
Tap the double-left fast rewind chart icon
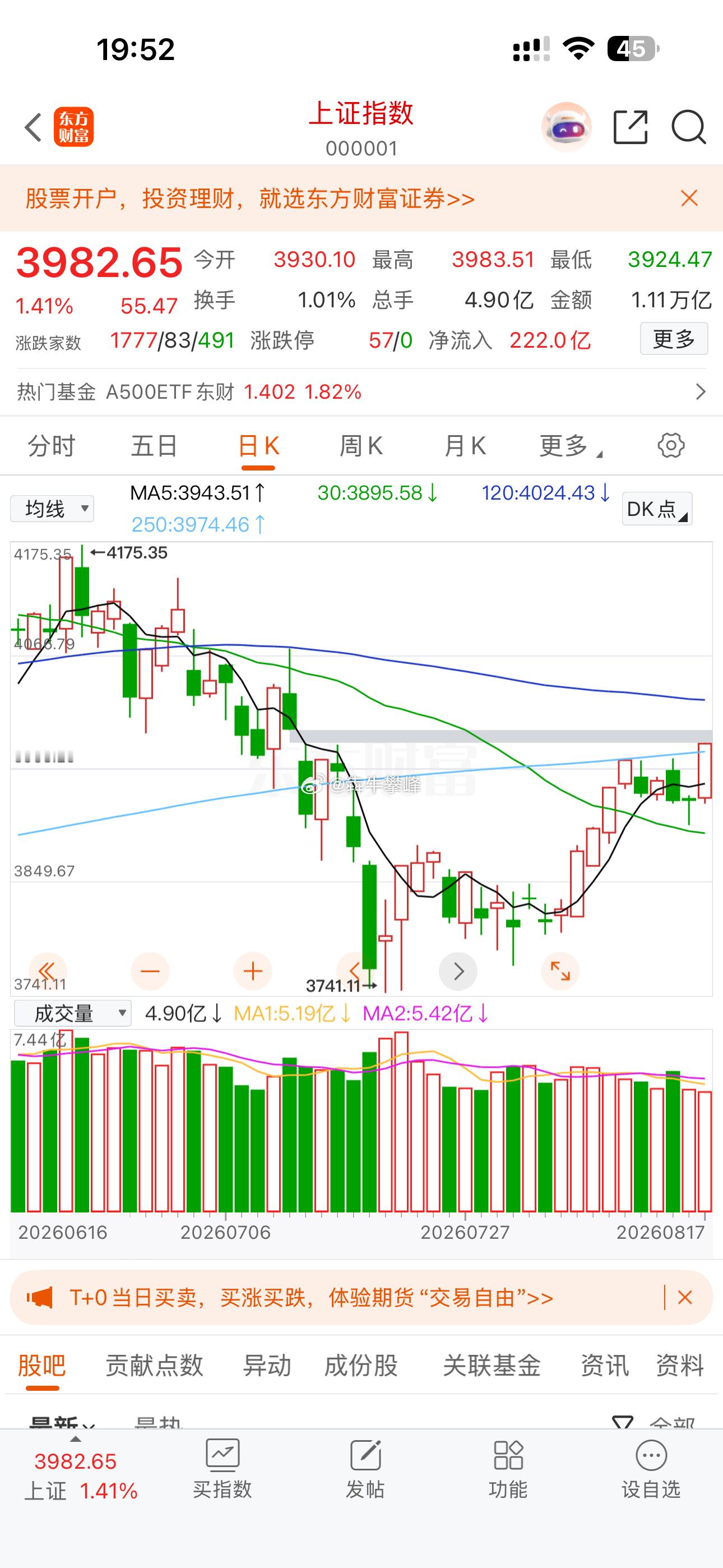click(x=47, y=971)
